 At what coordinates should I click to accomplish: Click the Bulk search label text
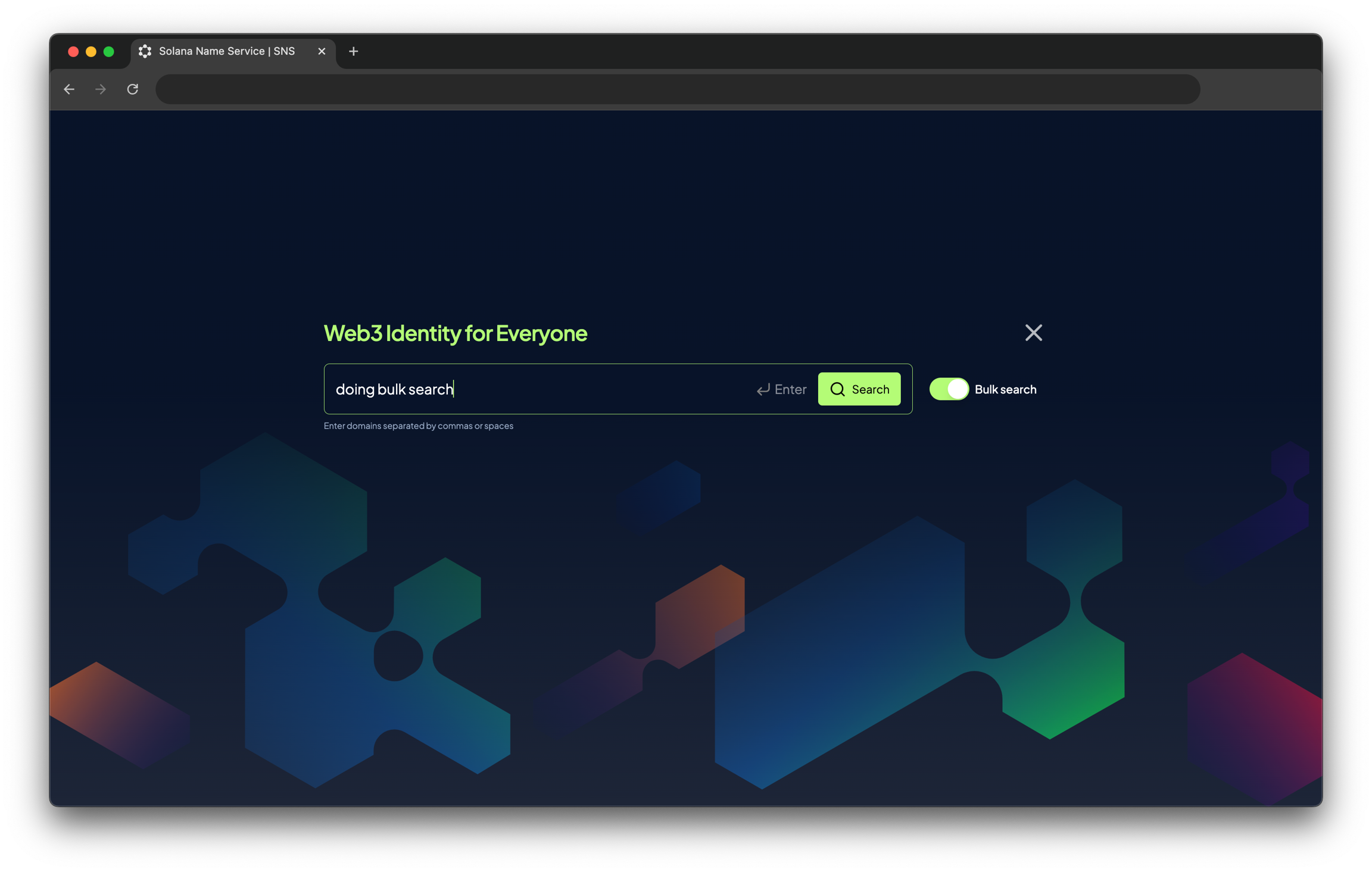pos(1005,389)
